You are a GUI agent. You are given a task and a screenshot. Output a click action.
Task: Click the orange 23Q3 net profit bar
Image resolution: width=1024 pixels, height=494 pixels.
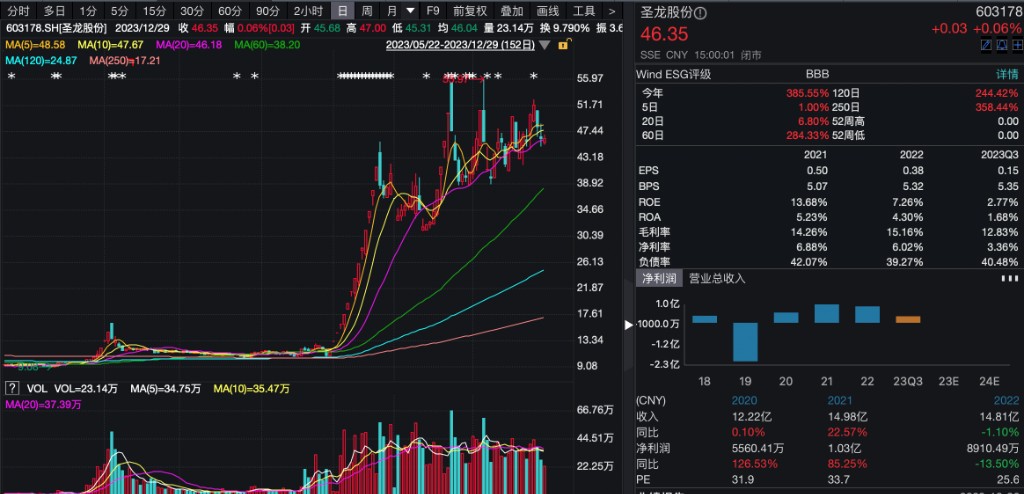[908, 320]
